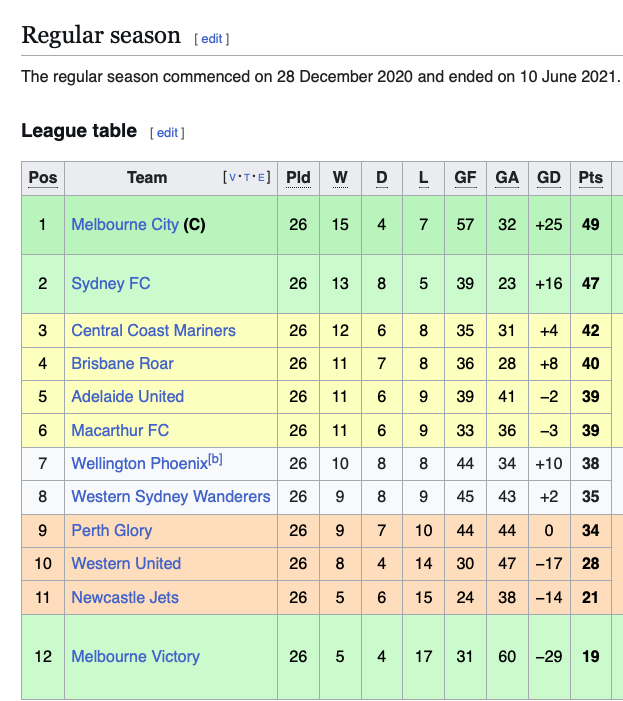Click footnote b next to Wellington Phoenix
Viewport: 623px width, 701px height.
coord(215,460)
